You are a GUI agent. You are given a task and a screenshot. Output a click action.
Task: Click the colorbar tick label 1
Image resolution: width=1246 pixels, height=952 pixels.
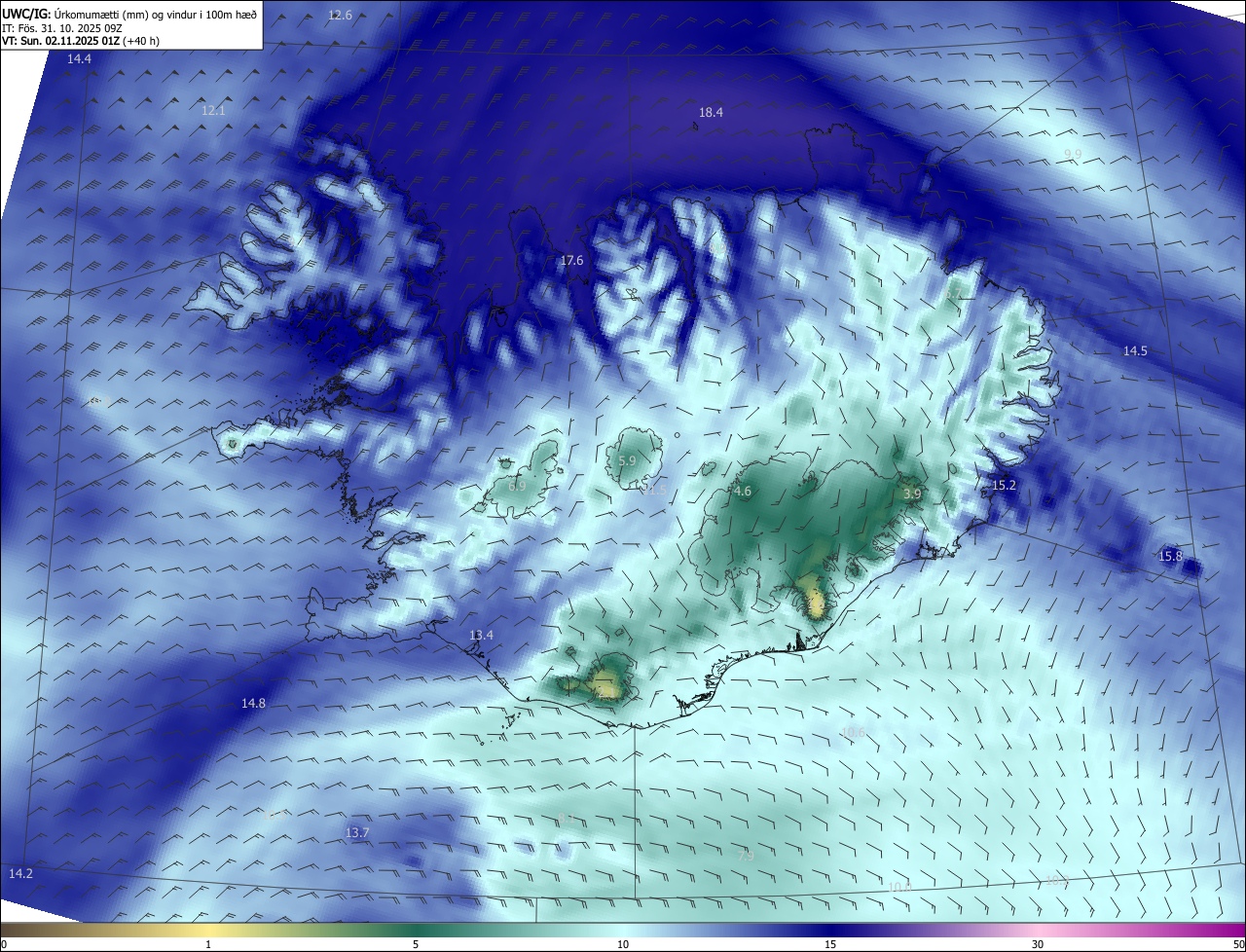208,945
